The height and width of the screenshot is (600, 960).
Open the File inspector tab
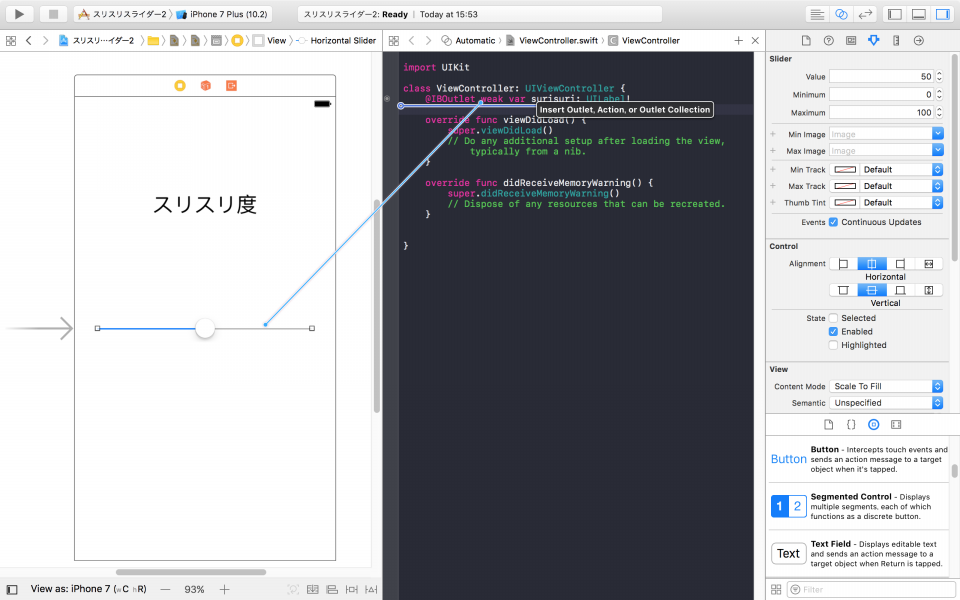(806, 40)
